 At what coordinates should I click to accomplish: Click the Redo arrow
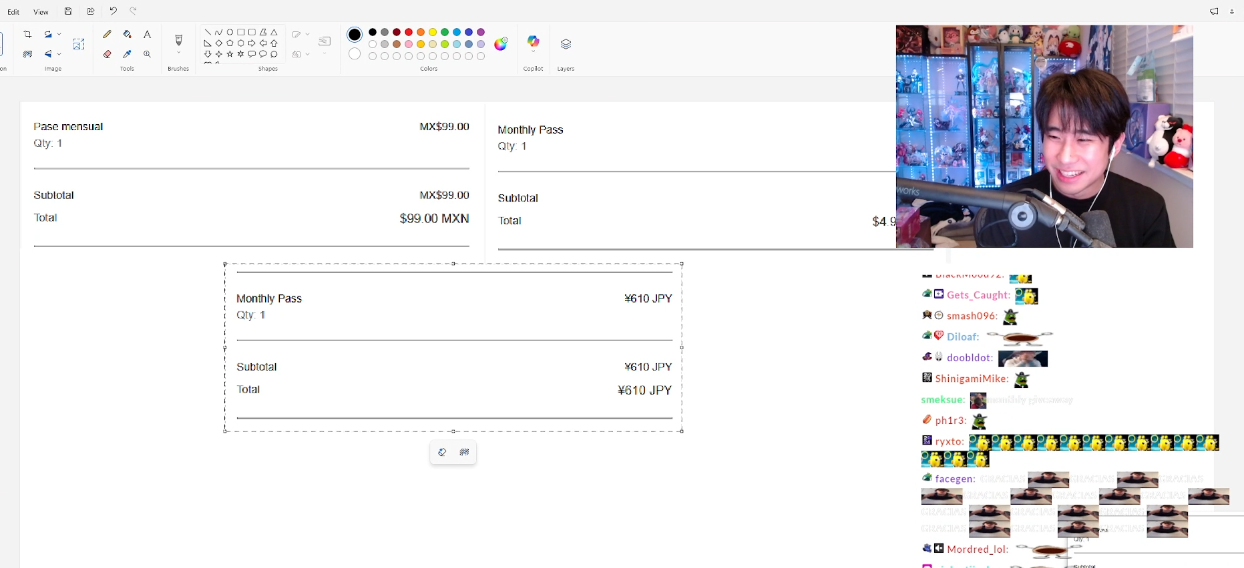[x=133, y=11]
